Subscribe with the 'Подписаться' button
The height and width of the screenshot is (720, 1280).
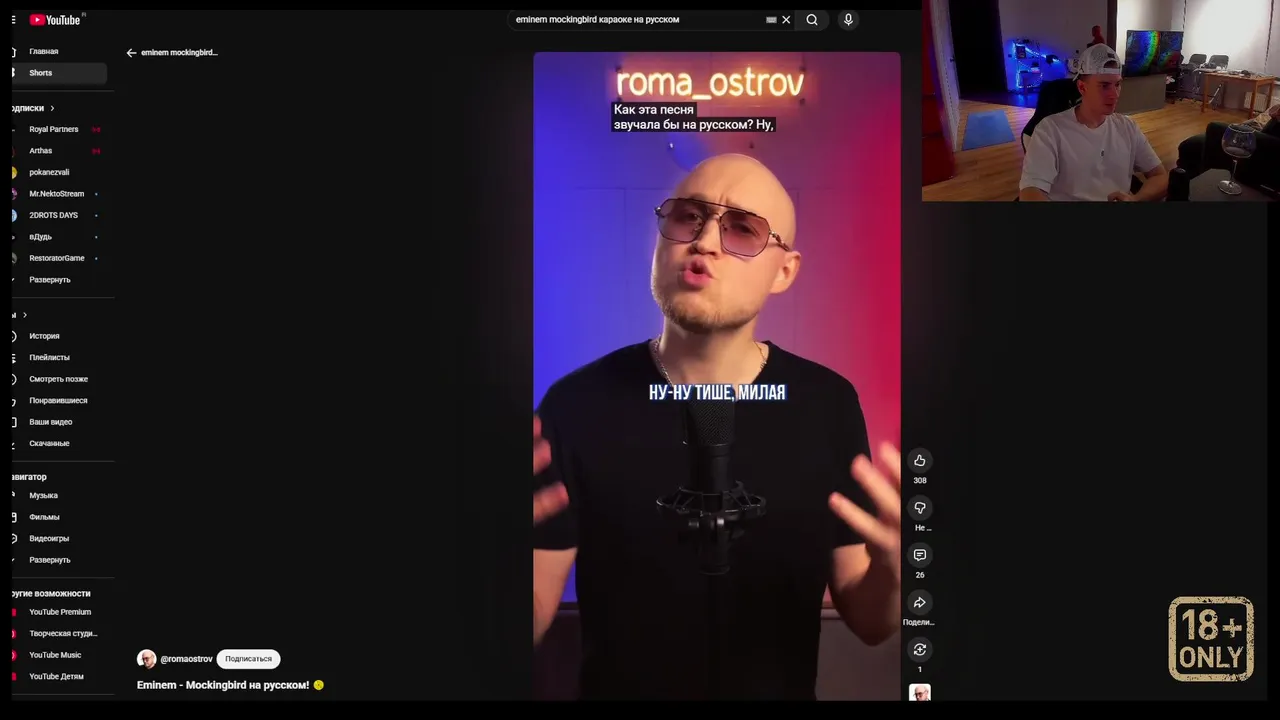248,659
